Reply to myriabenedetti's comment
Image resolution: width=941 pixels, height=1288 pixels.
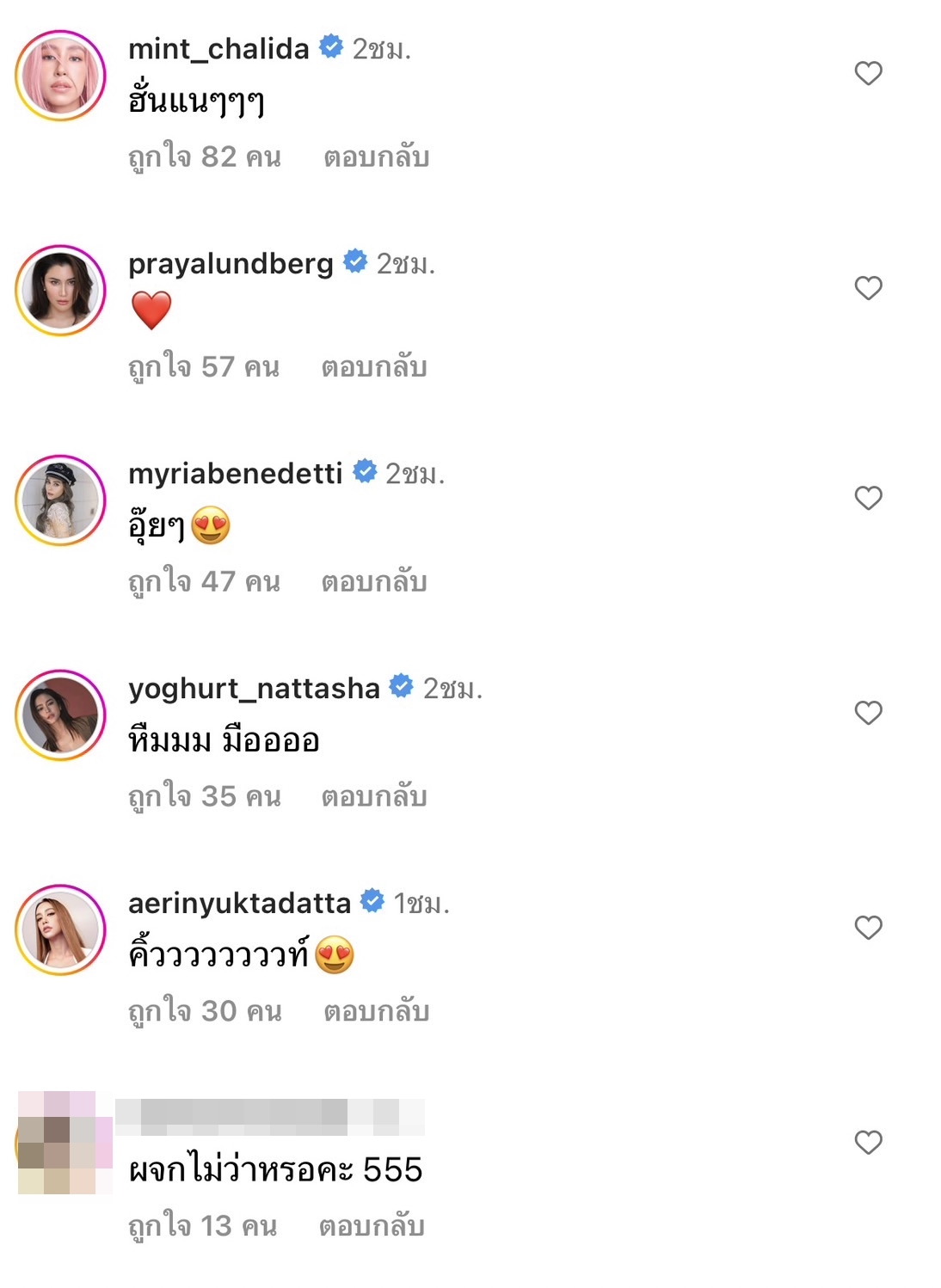[x=374, y=582]
